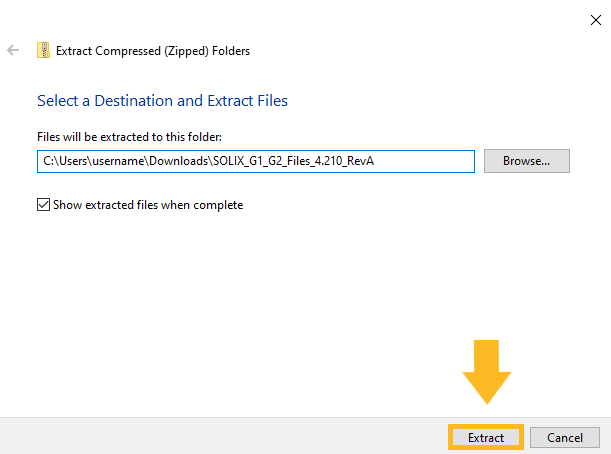
Task: Click the back arrow in the wizard header
Action: pyautogui.click(x=14, y=50)
